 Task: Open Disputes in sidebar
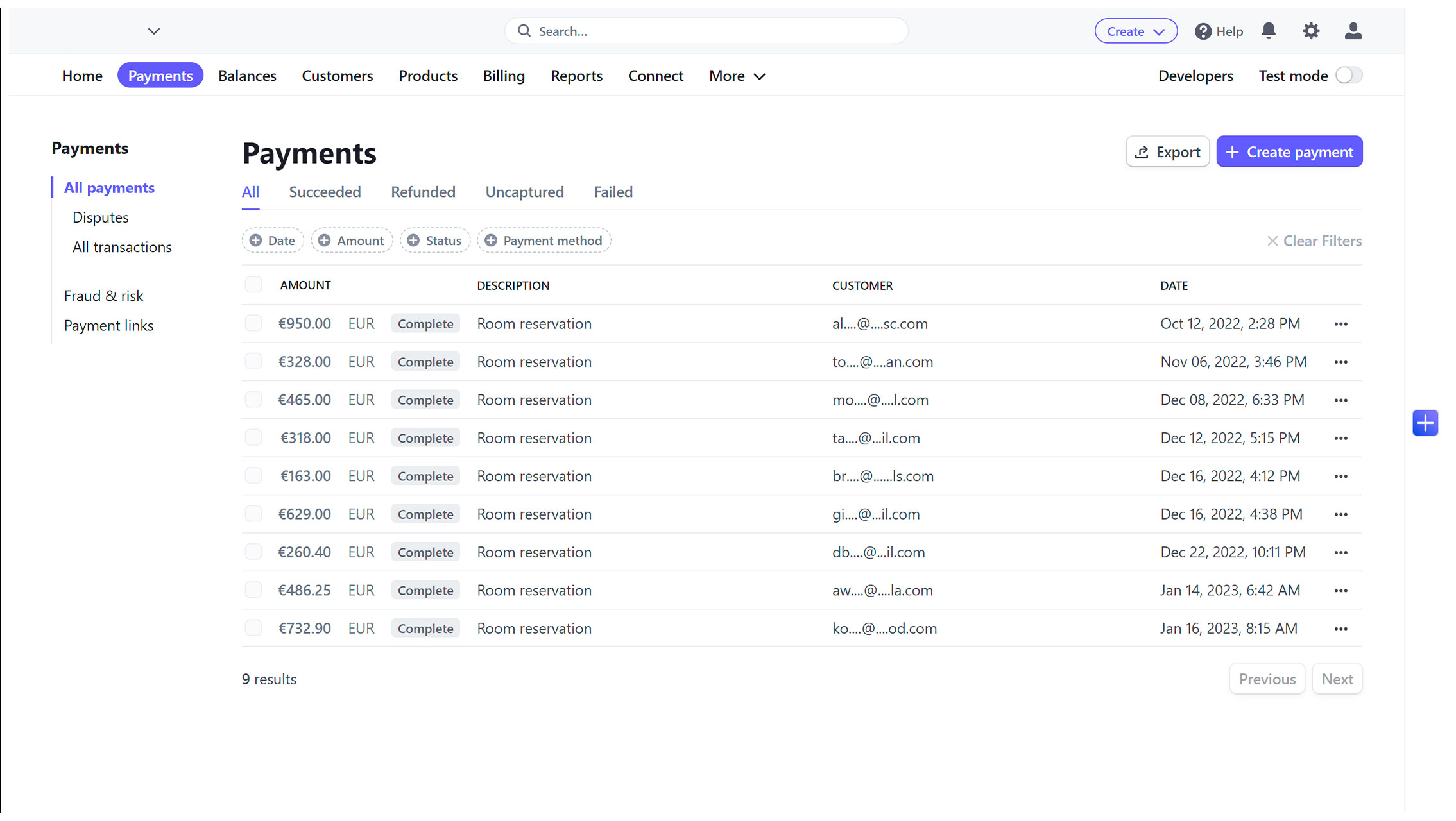click(x=100, y=217)
